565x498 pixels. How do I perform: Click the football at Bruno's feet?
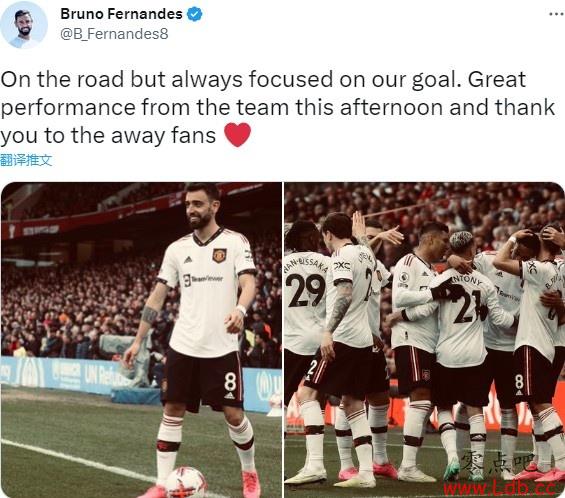click(x=186, y=482)
